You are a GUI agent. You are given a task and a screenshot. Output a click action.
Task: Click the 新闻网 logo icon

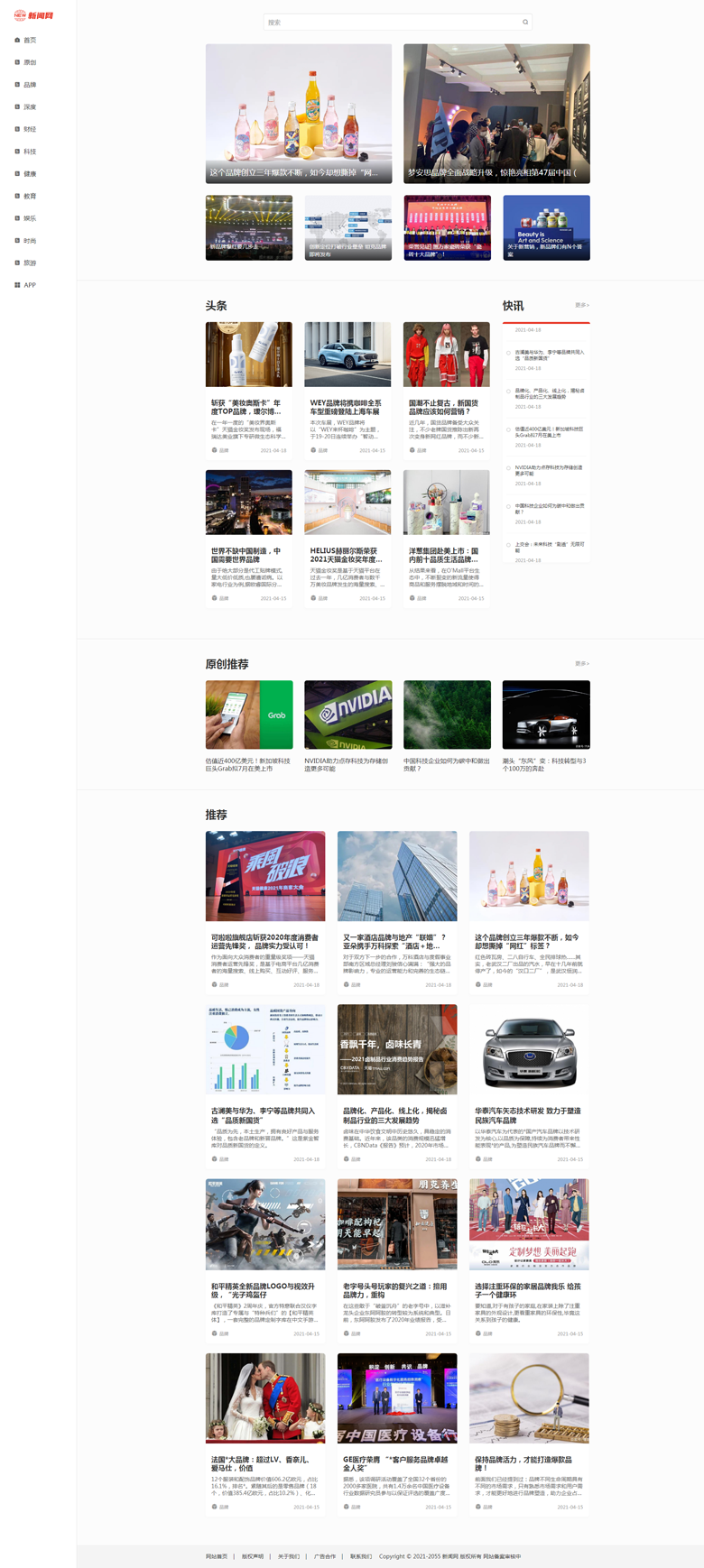click(20, 15)
